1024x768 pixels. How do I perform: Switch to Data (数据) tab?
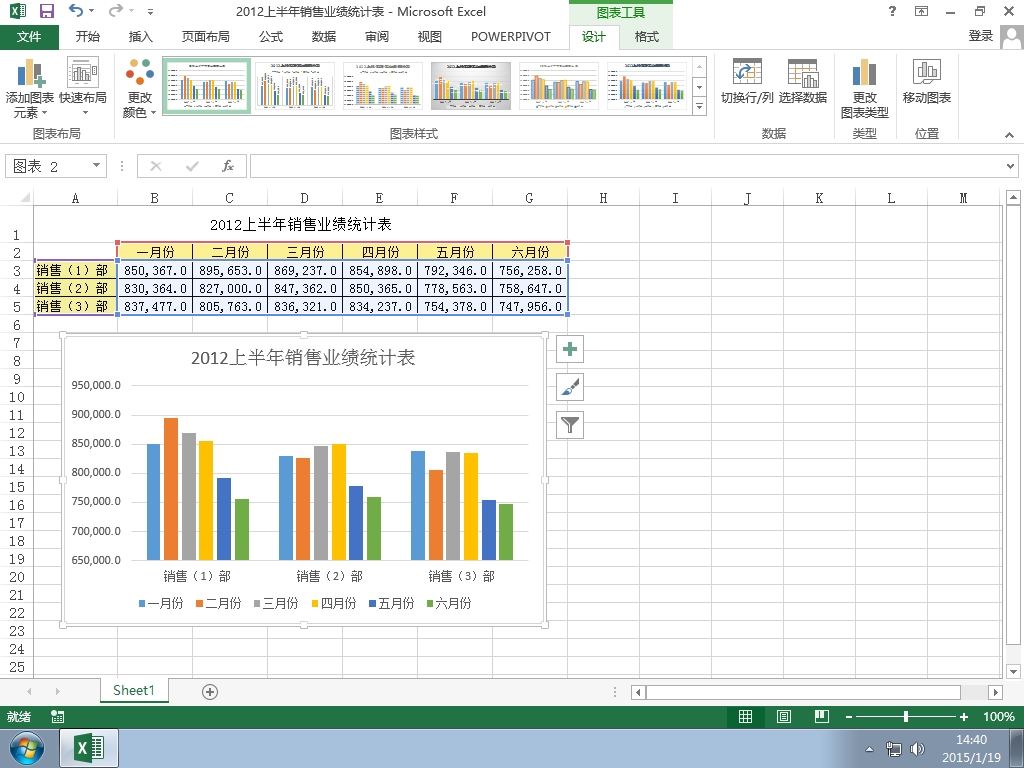tap(323, 37)
